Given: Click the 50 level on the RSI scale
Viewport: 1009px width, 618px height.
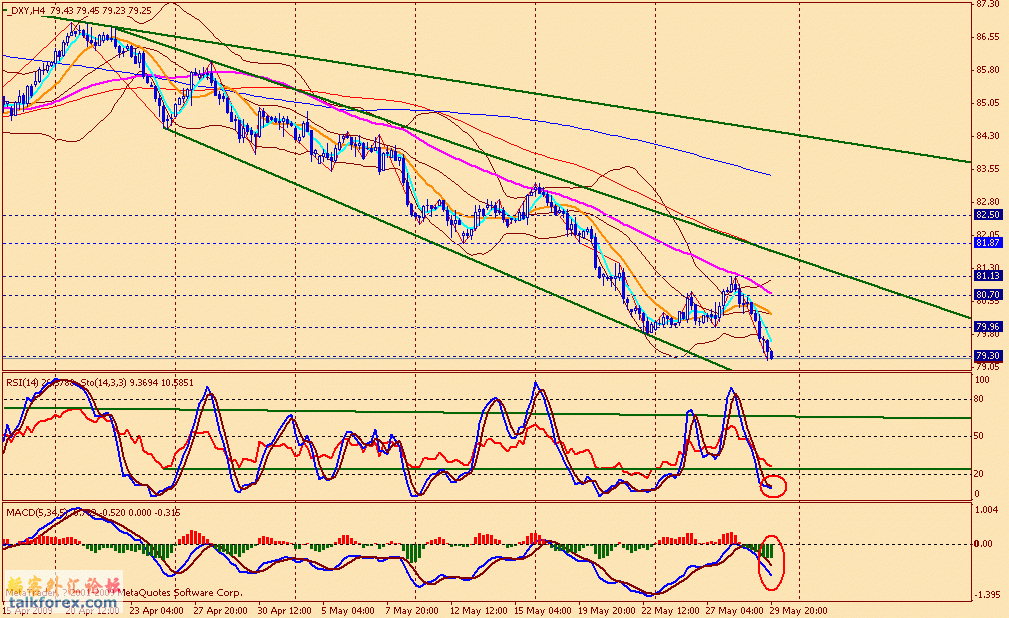Looking at the screenshot, I should click(x=979, y=436).
